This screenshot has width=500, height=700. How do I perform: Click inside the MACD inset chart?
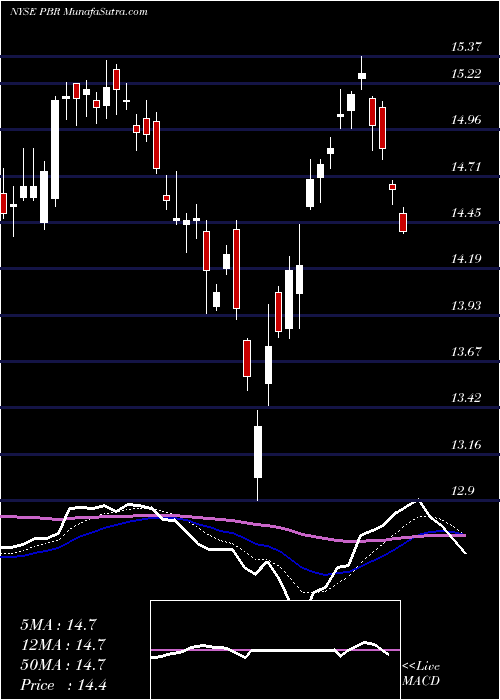click(x=275, y=650)
